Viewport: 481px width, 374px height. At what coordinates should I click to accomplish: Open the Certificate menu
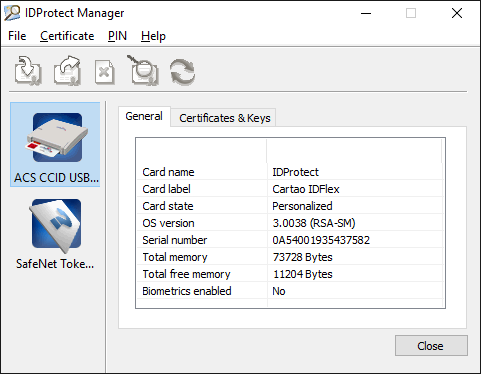pyautogui.click(x=67, y=36)
